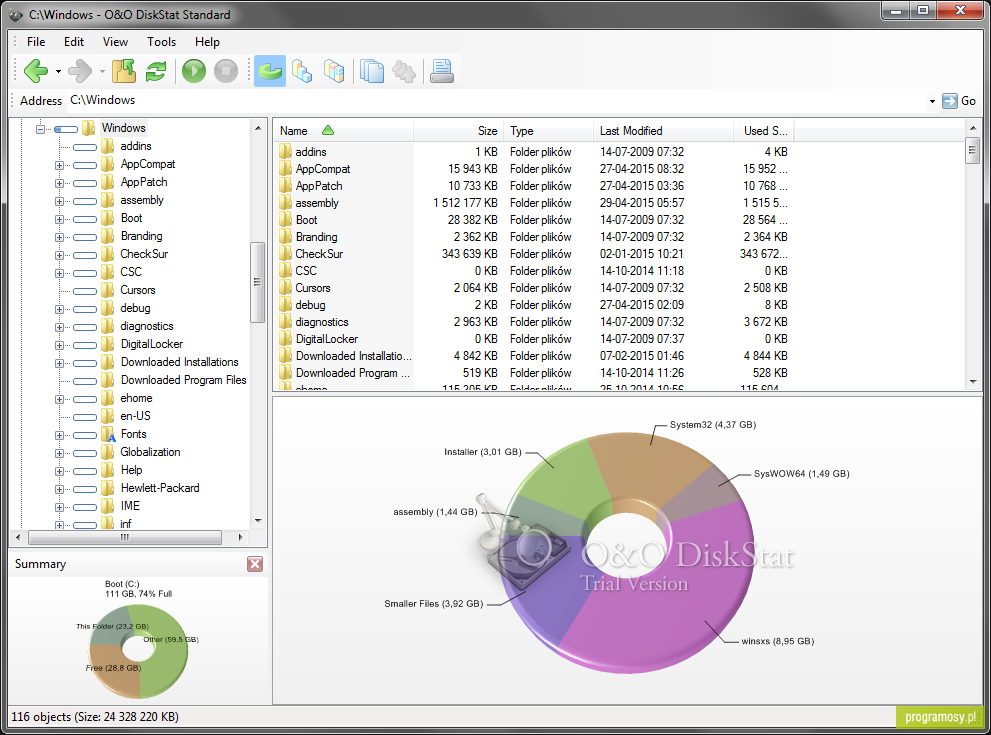Select the CSC row in file list

[534, 270]
